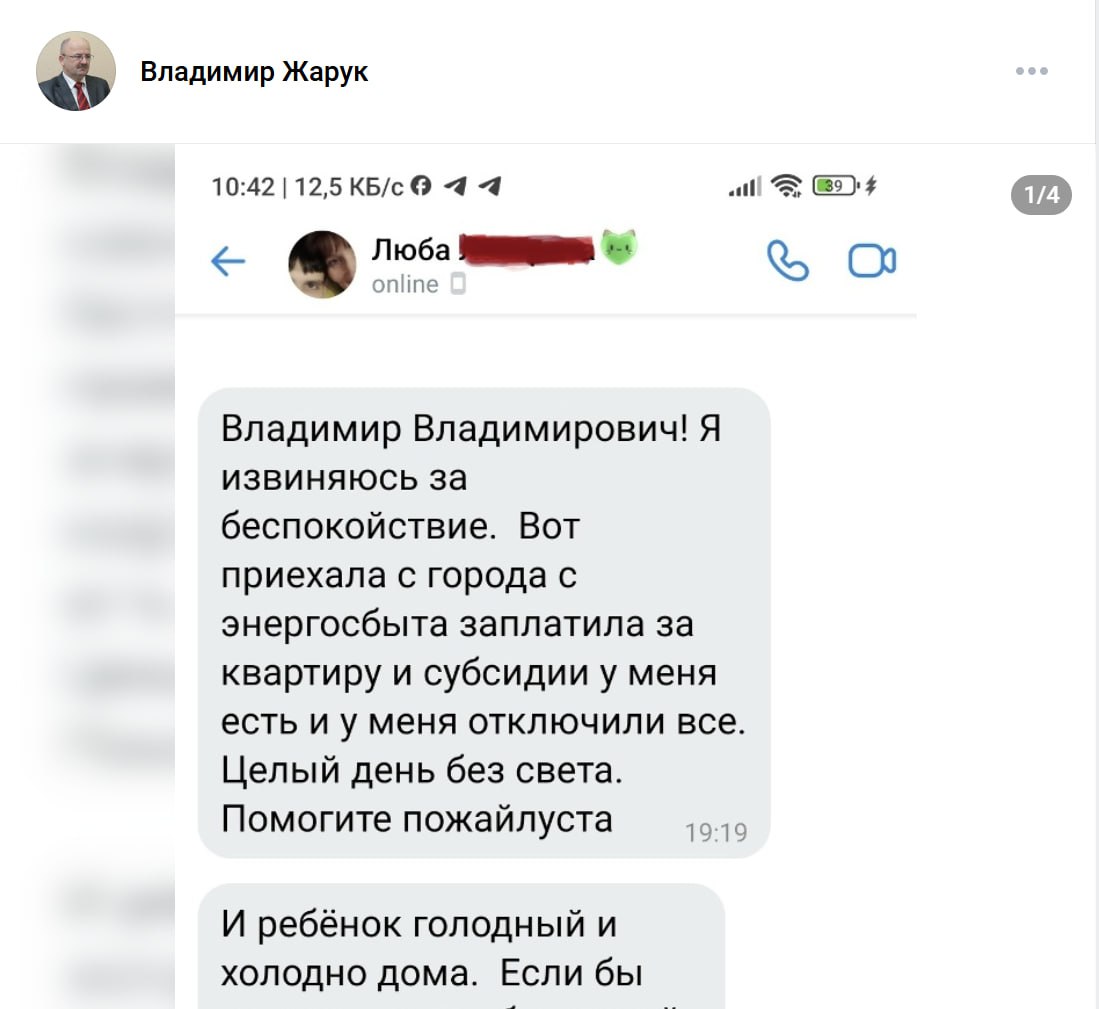This screenshot has height=1009, width=1099.
Task: Click message starting with Владимир Владимирович
Action: pos(484,623)
